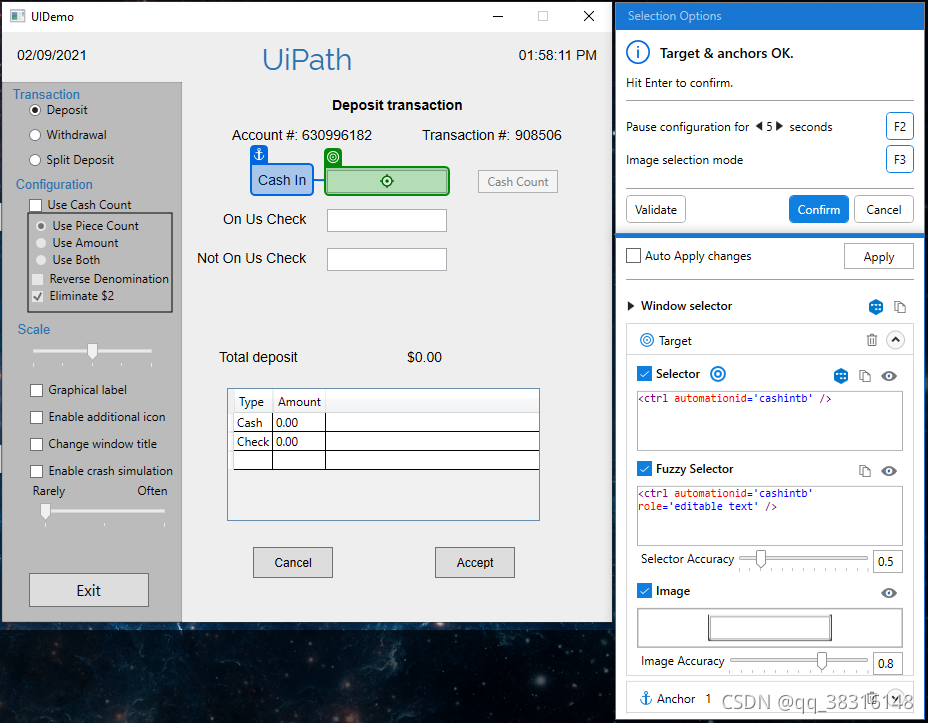Viewport: 928px width, 723px height.
Task: Select the Deposit radio button
Action: point(35,110)
